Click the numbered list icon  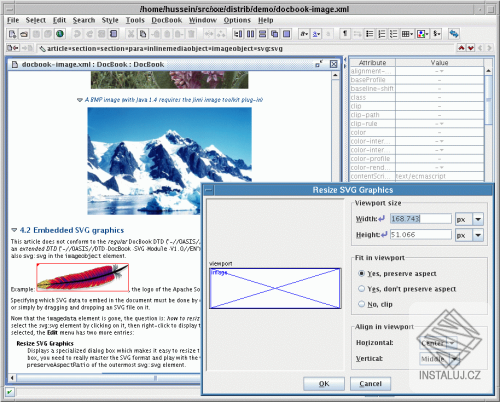(382, 34)
